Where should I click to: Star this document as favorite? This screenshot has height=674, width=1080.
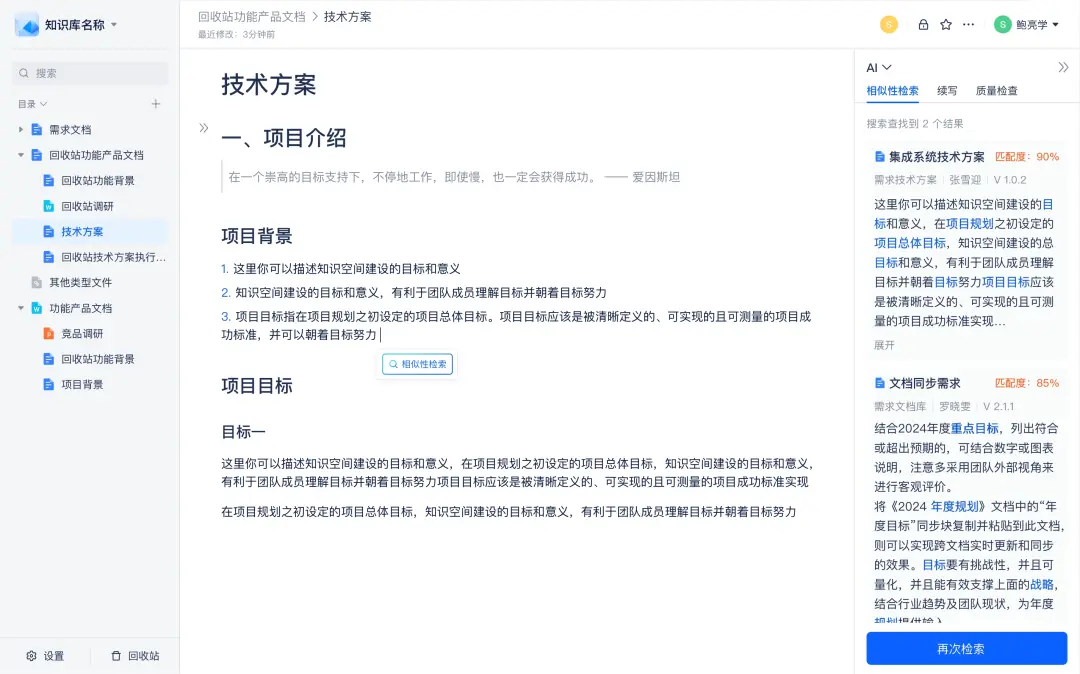pos(946,25)
